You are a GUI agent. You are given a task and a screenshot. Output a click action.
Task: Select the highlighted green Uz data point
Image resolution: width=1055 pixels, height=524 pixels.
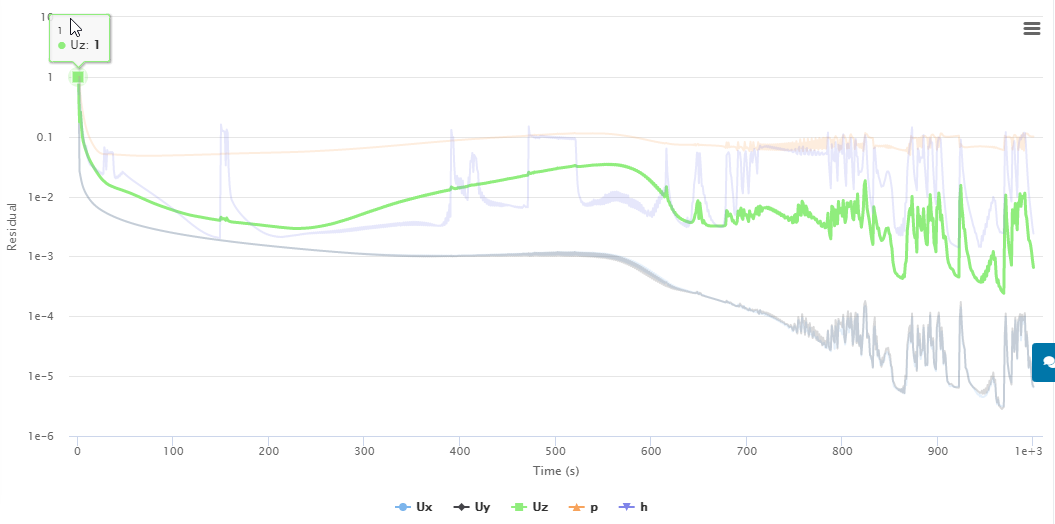click(77, 77)
